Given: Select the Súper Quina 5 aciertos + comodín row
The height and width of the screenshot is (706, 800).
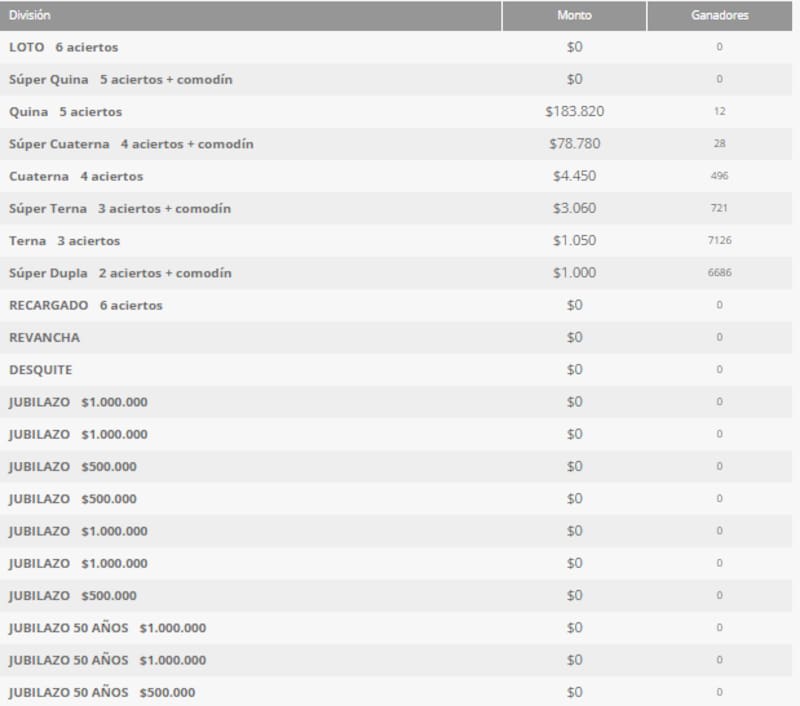Looking at the screenshot, I should (121, 79).
